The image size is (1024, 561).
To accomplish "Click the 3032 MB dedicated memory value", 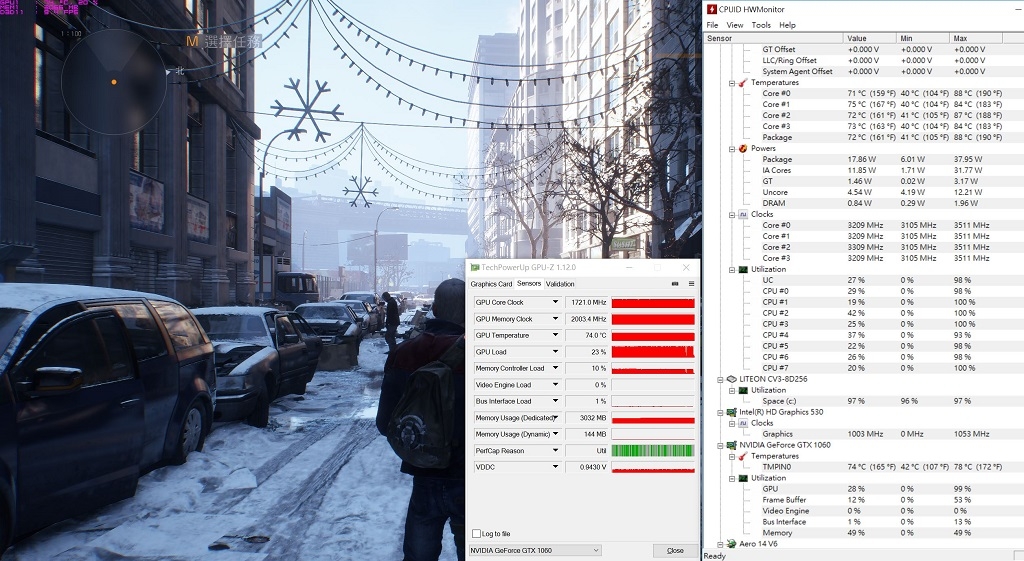I will click(x=586, y=418).
